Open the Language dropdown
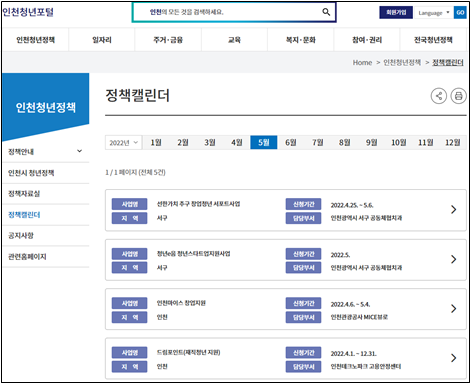The height and width of the screenshot is (383, 470). [433, 13]
